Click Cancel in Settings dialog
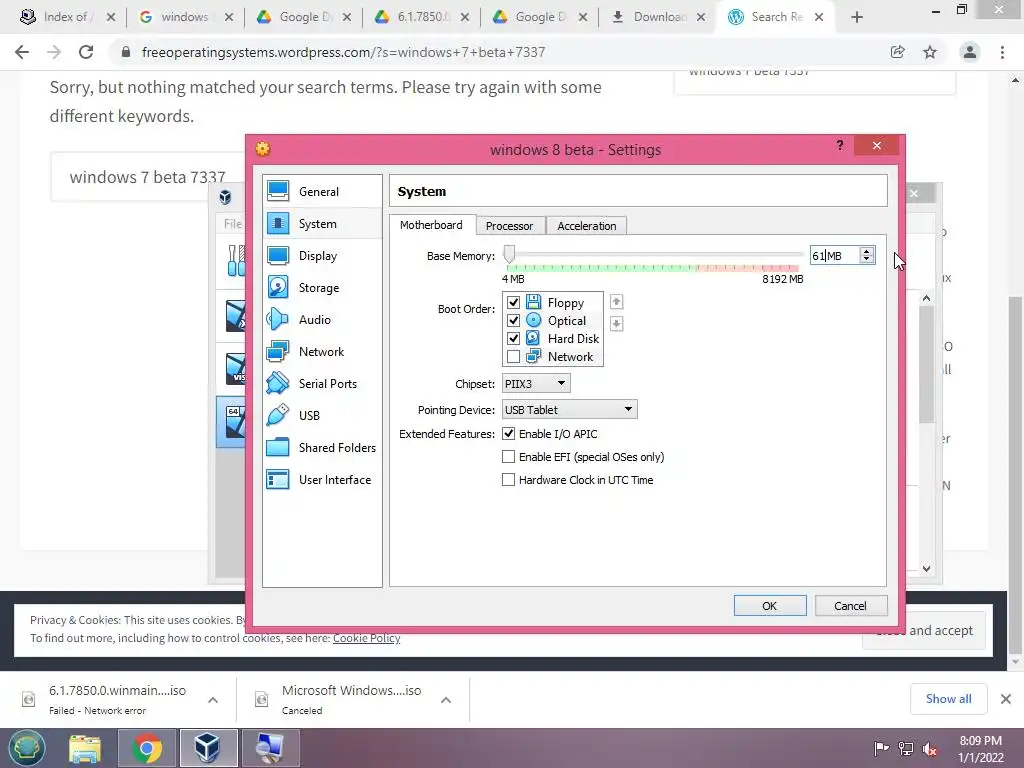The width and height of the screenshot is (1024, 768). point(850,605)
